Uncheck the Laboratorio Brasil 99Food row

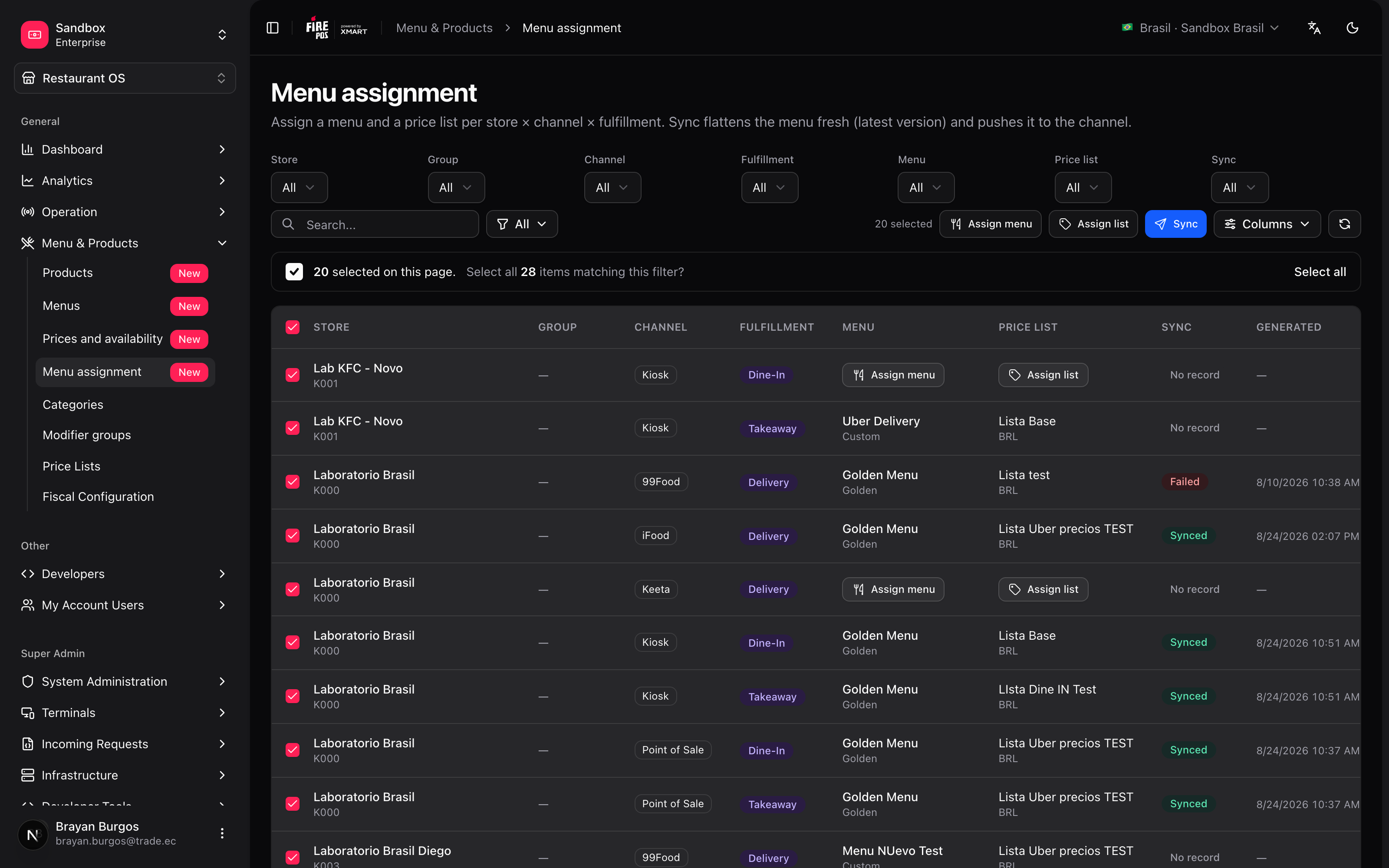[x=293, y=482]
